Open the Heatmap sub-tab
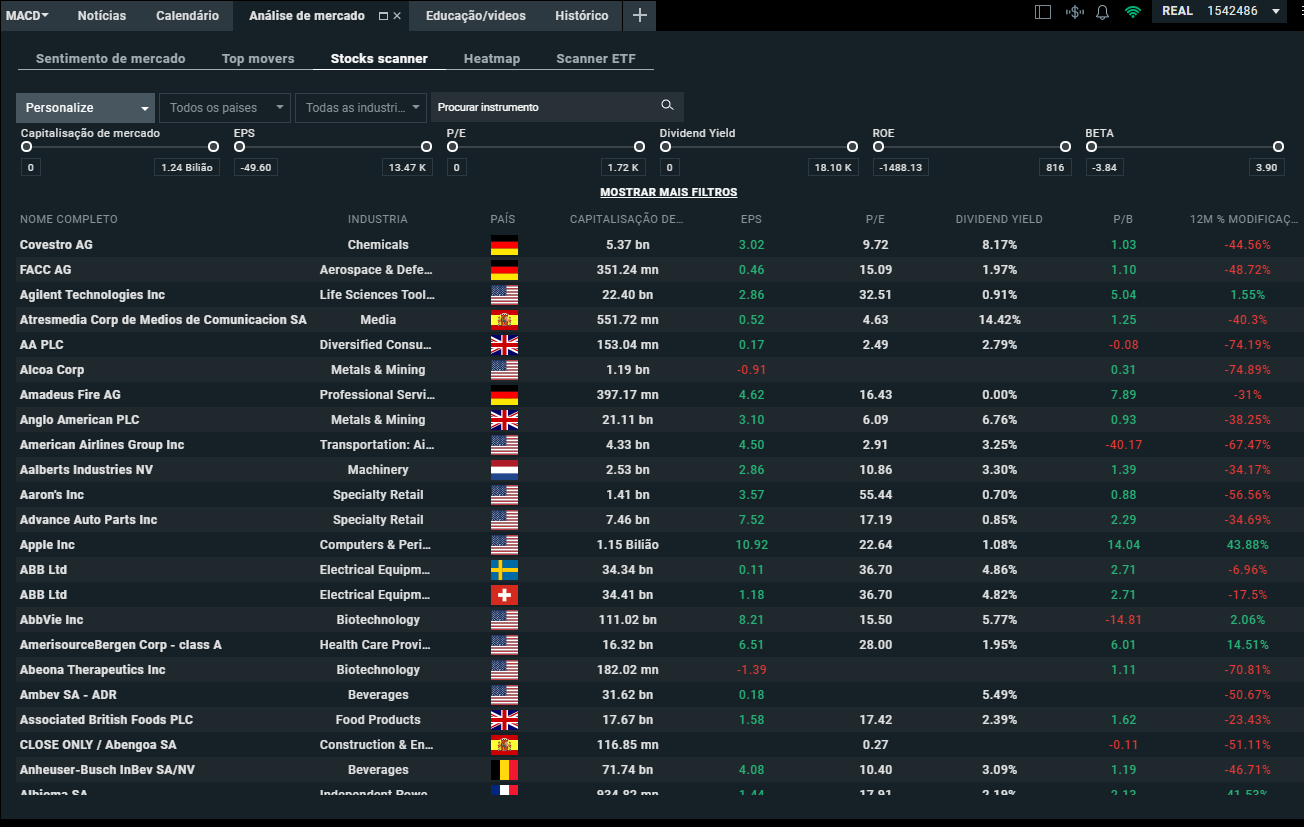Viewport: 1304px width, 827px height. [x=492, y=58]
